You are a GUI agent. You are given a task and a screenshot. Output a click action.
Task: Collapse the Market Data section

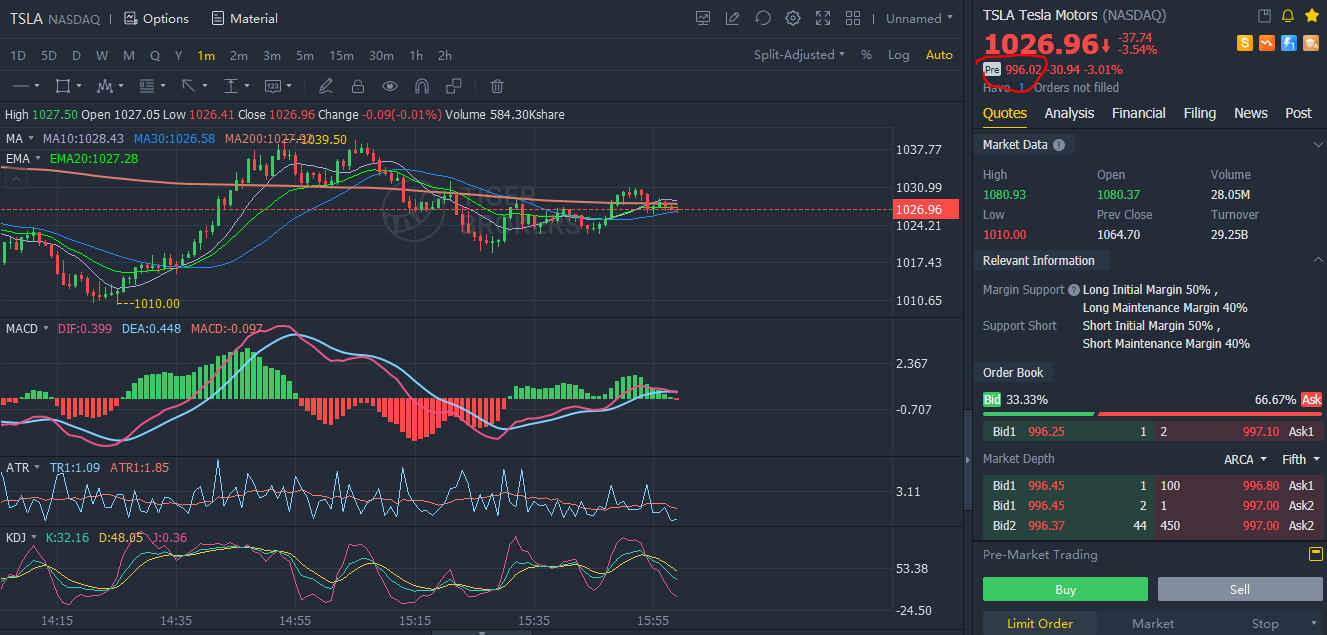pyautogui.click(x=1317, y=145)
